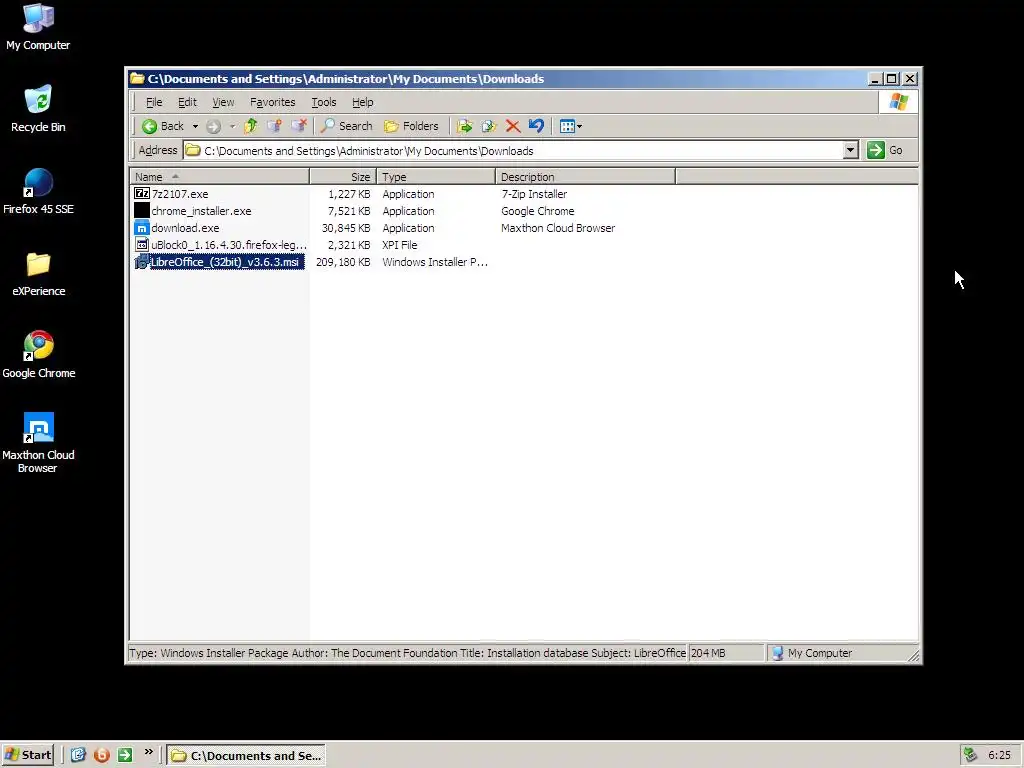This screenshot has width=1024, height=768.
Task: Click LibreOffice_(32bit)_v3.6.3.msi file name
Action: point(225,262)
